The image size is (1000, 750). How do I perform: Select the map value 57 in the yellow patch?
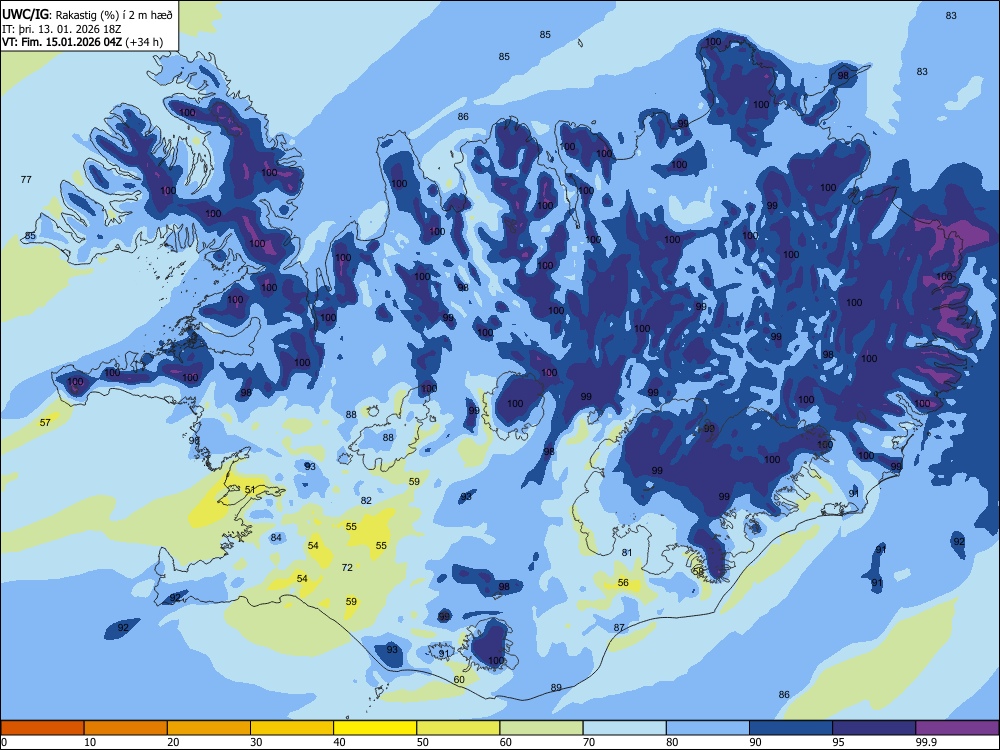(x=45, y=422)
